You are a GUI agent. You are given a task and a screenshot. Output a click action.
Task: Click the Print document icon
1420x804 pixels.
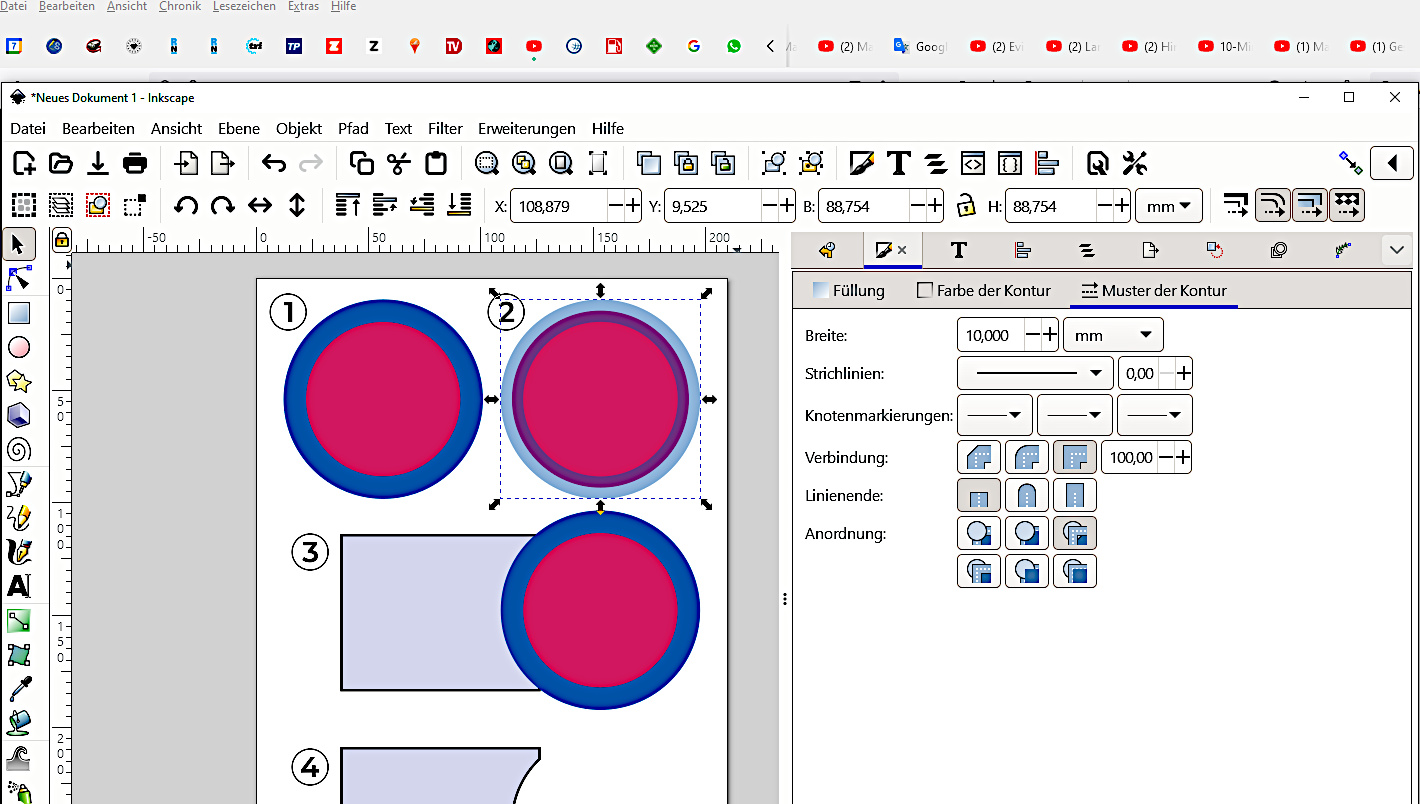[x=135, y=163]
